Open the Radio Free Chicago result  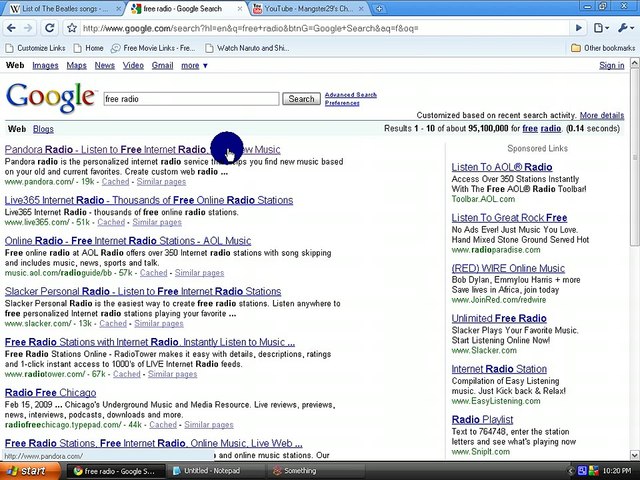point(51,392)
